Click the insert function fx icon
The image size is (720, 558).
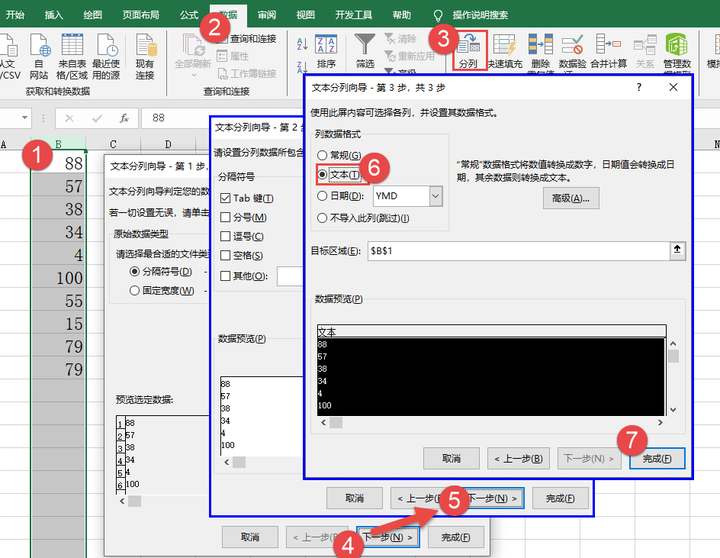click(124, 118)
